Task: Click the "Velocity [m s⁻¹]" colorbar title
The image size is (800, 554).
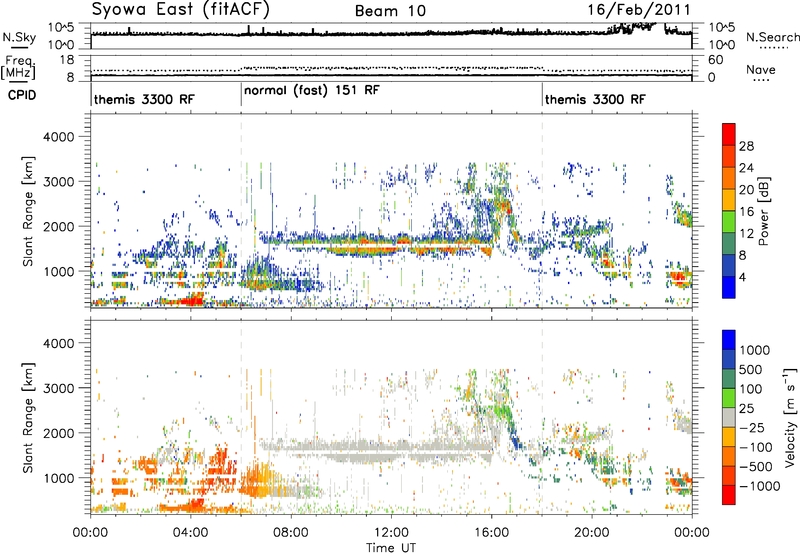Action: pos(790,417)
